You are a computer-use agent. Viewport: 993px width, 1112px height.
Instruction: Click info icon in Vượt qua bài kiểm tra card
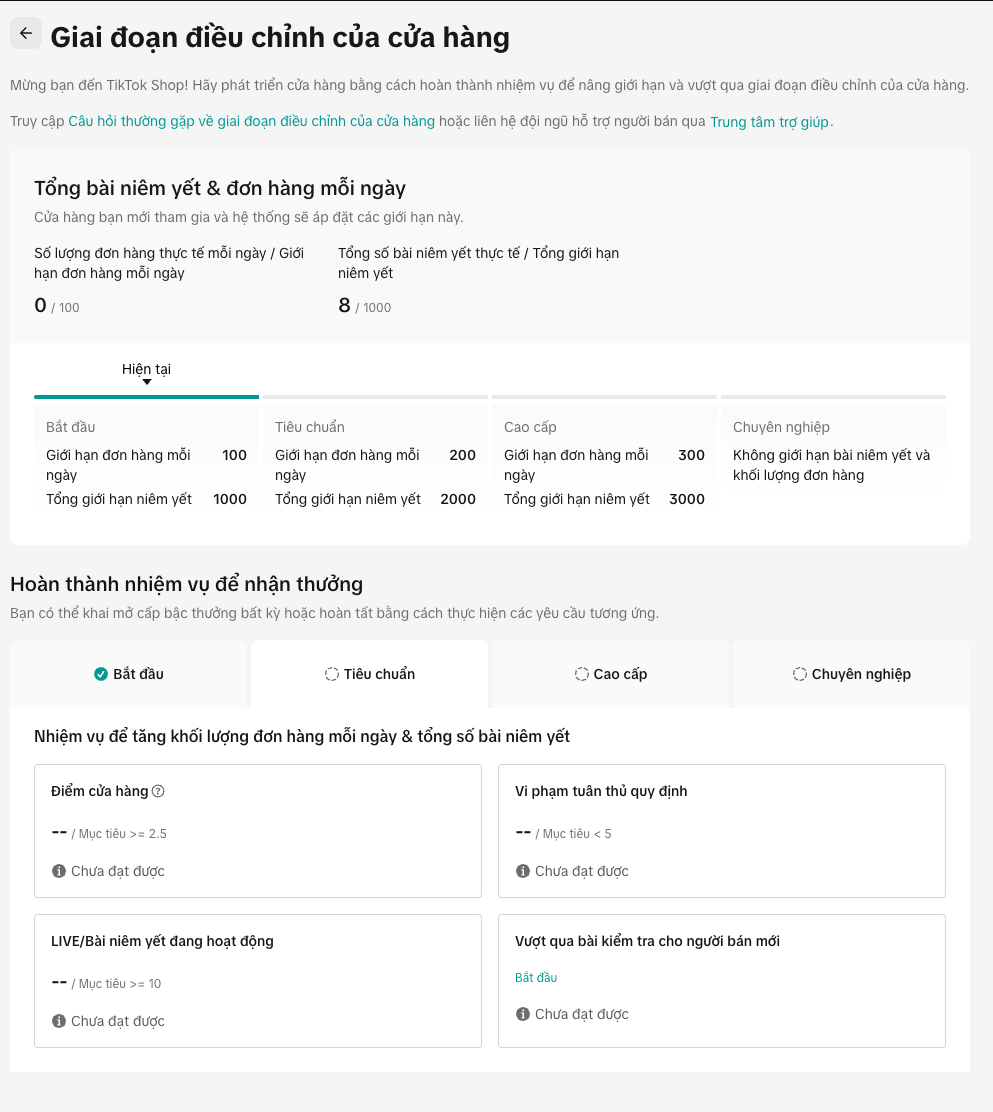tap(523, 1014)
